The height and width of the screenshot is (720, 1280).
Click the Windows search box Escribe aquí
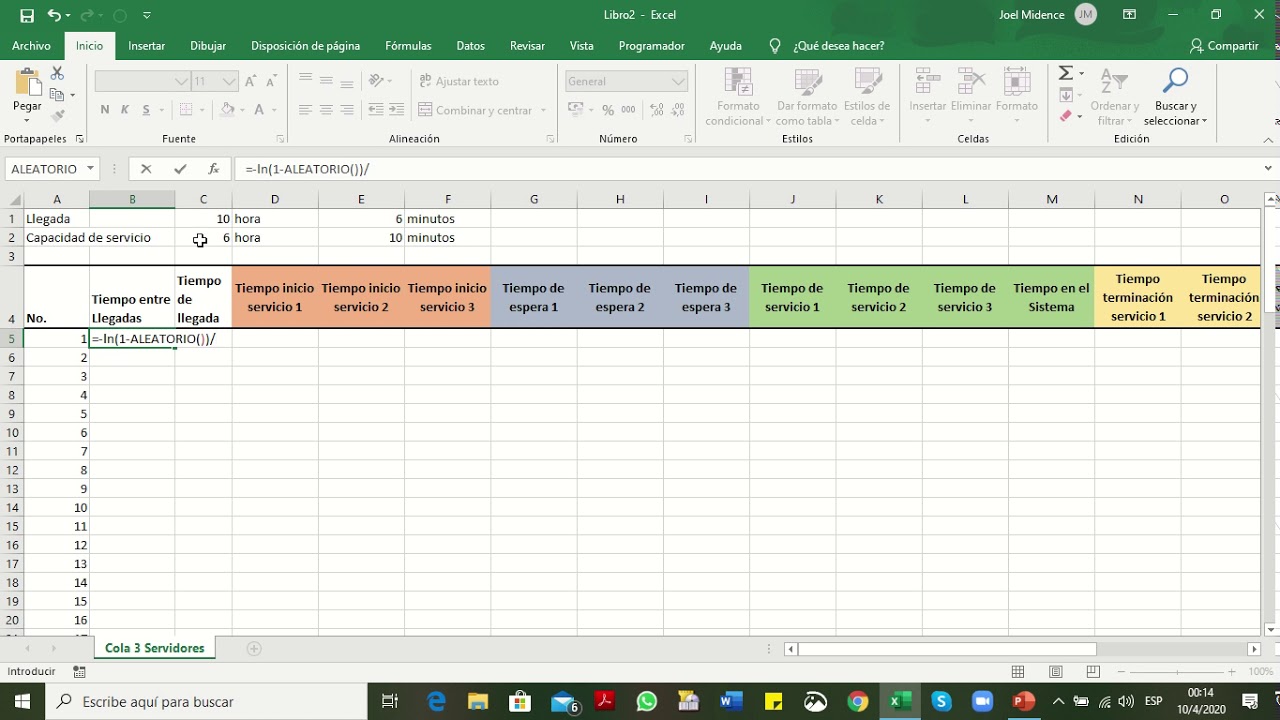207,701
